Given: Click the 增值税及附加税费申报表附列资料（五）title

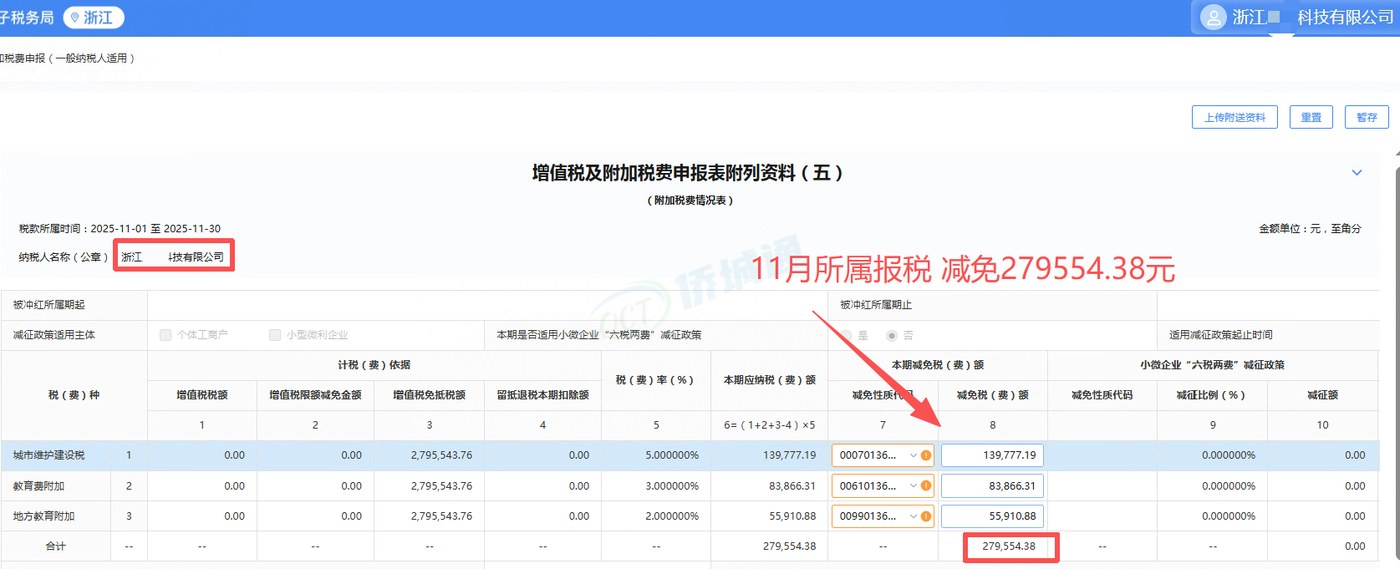Looking at the screenshot, I should coord(688,173).
